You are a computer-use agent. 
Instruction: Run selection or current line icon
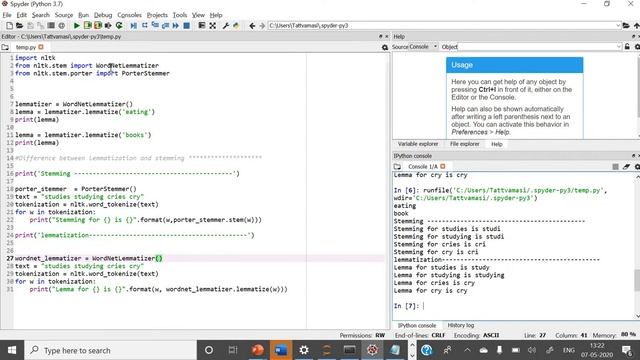click(108, 26)
